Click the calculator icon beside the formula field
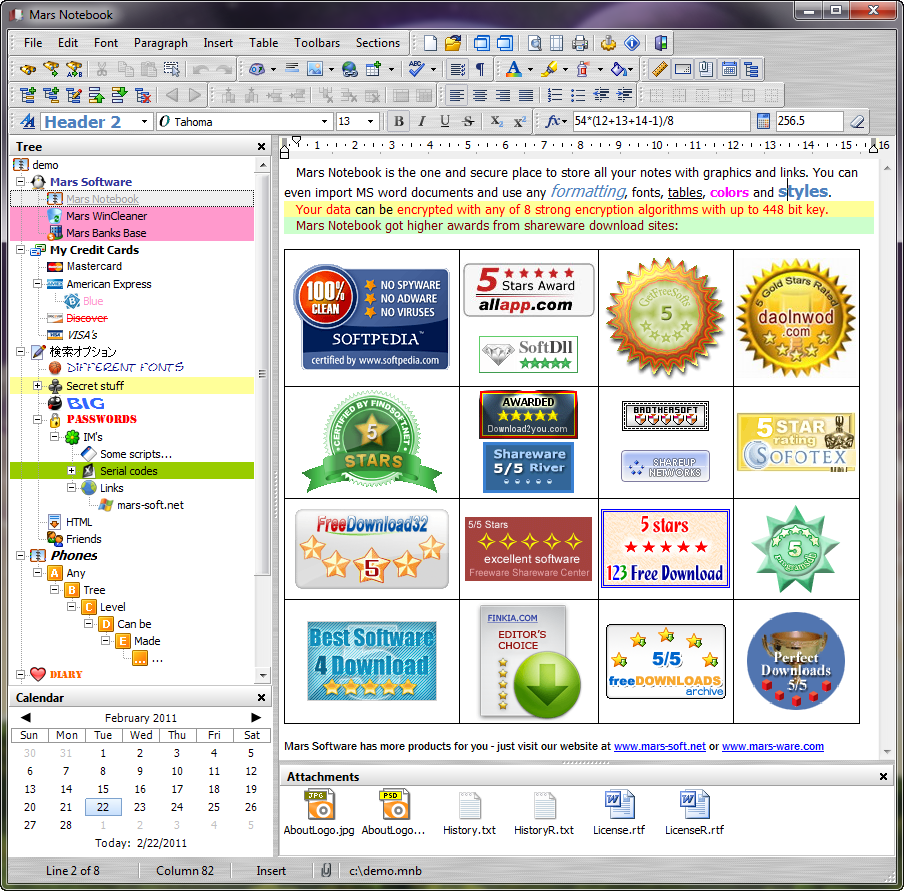This screenshot has width=904, height=891. (763, 121)
